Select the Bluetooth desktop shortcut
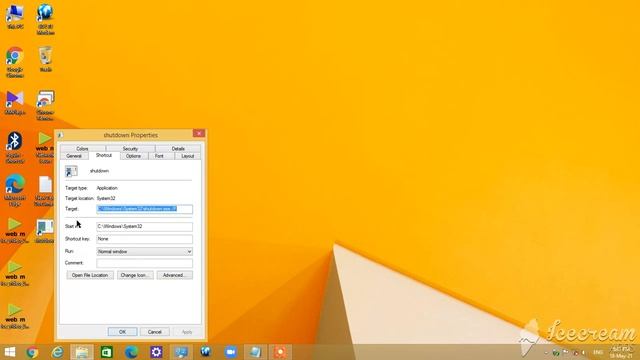The height and width of the screenshot is (360, 640). 15,148
